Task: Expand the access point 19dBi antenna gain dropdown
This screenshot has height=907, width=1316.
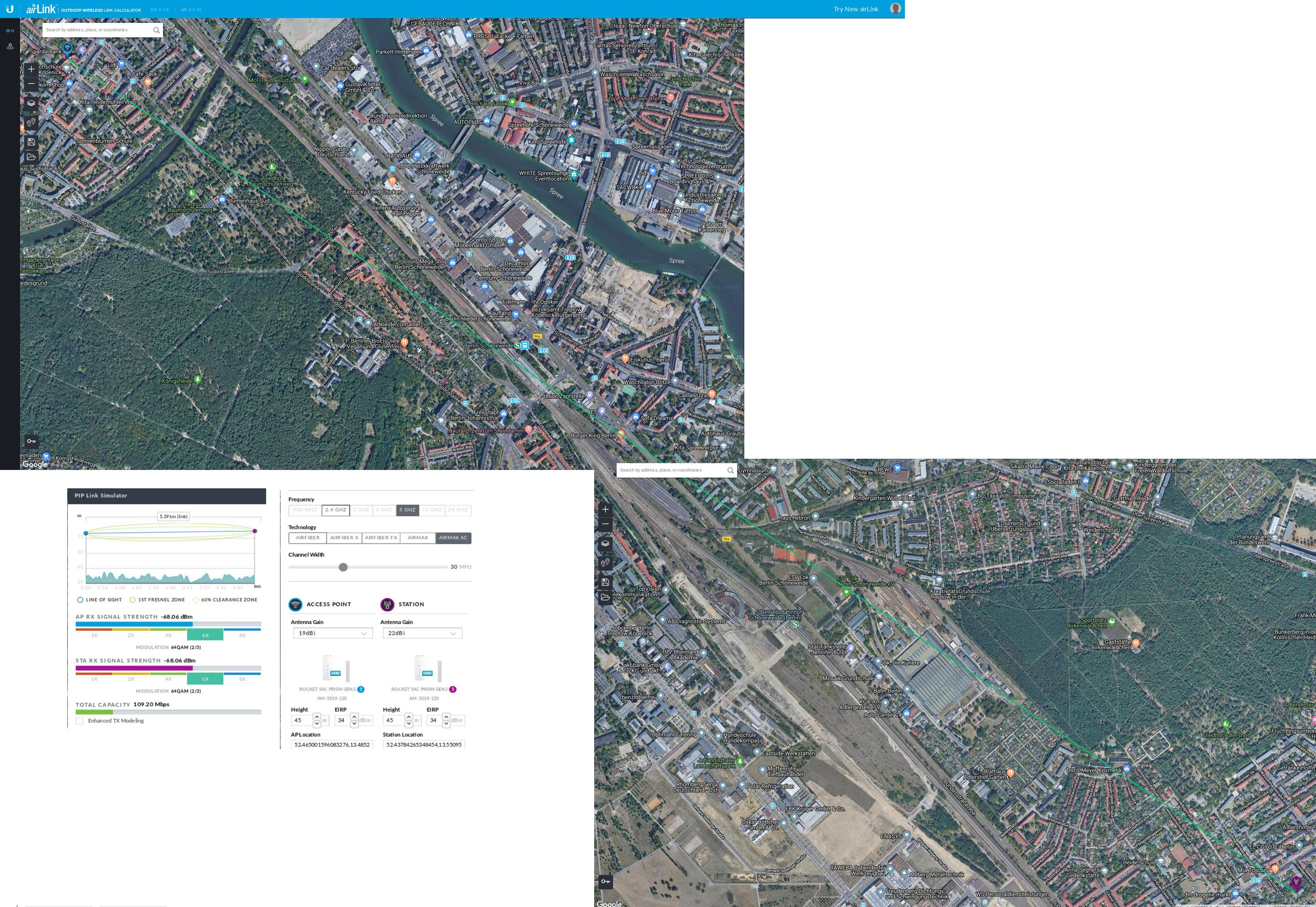Action: tap(332, 633)
